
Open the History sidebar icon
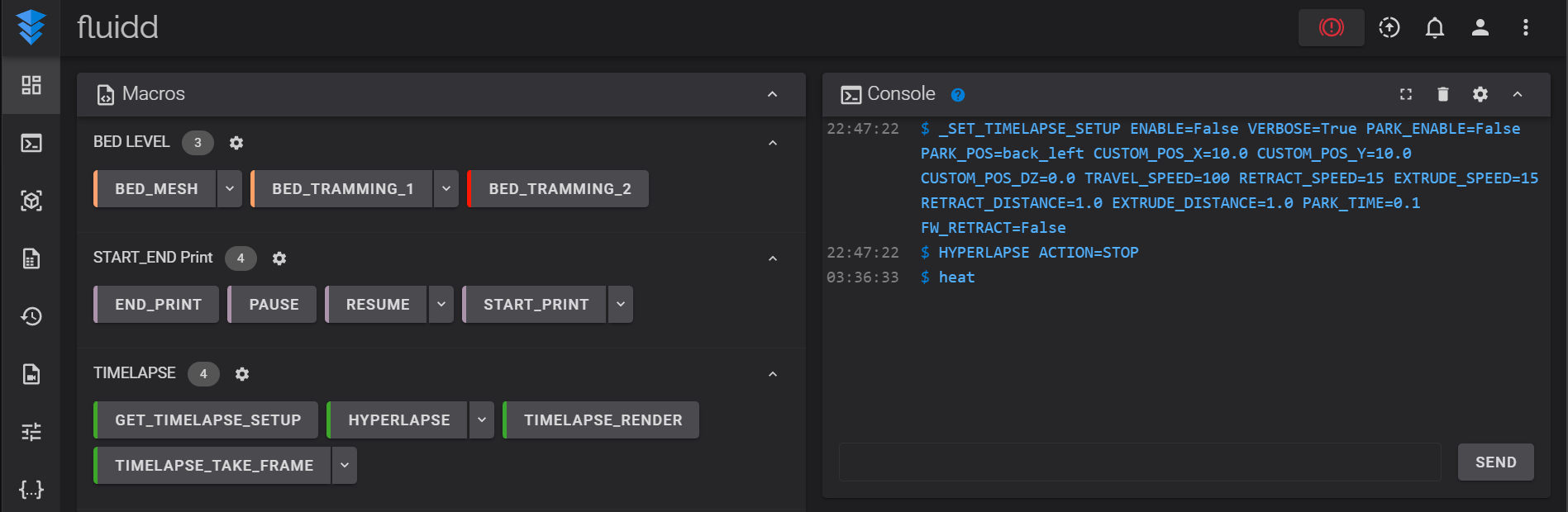point(31,316)
